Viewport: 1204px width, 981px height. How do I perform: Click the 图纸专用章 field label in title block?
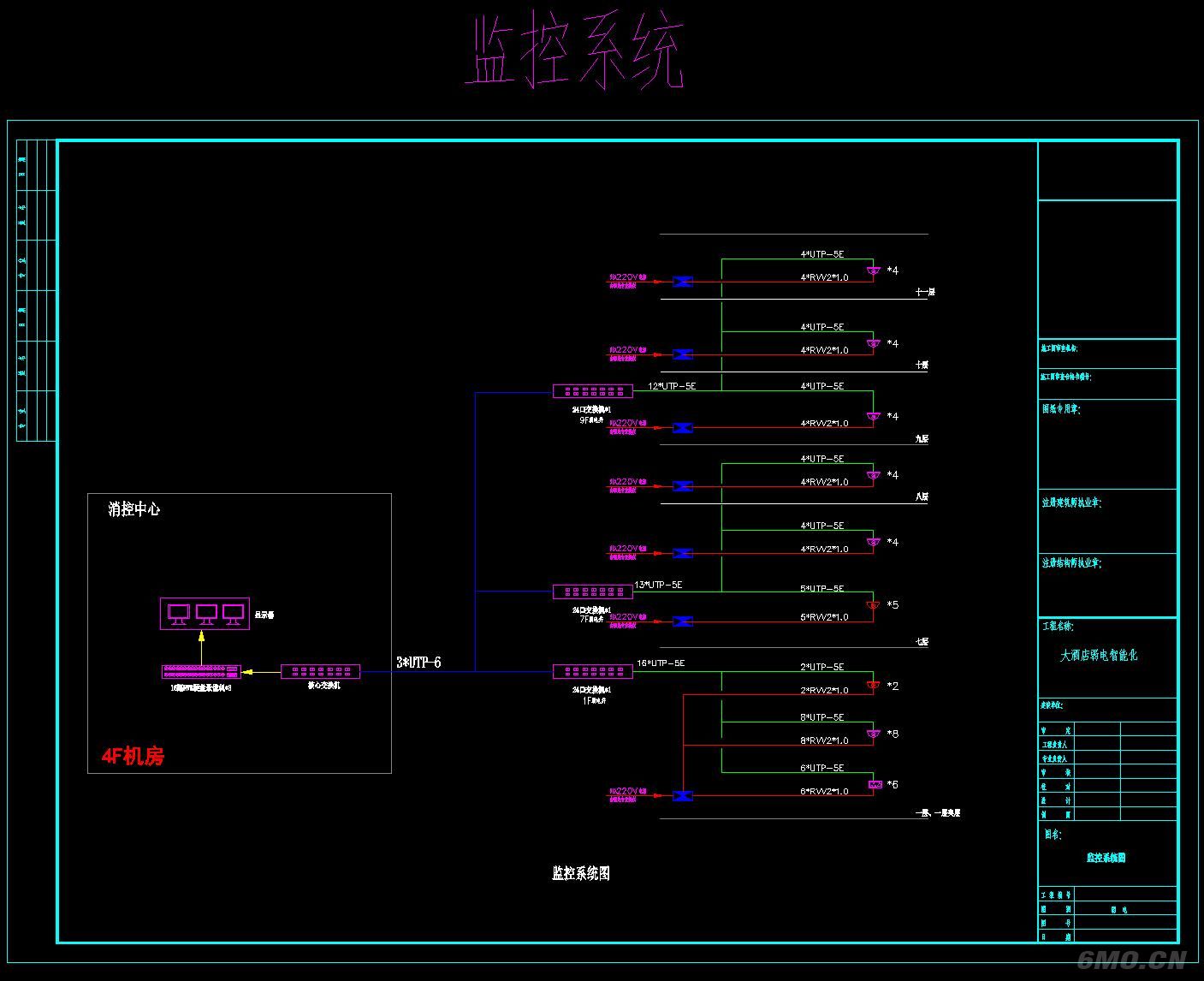1061,409
